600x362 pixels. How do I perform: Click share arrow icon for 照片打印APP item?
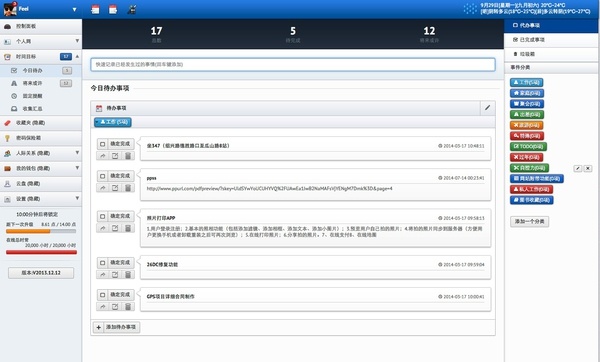(x=103, y=228)
